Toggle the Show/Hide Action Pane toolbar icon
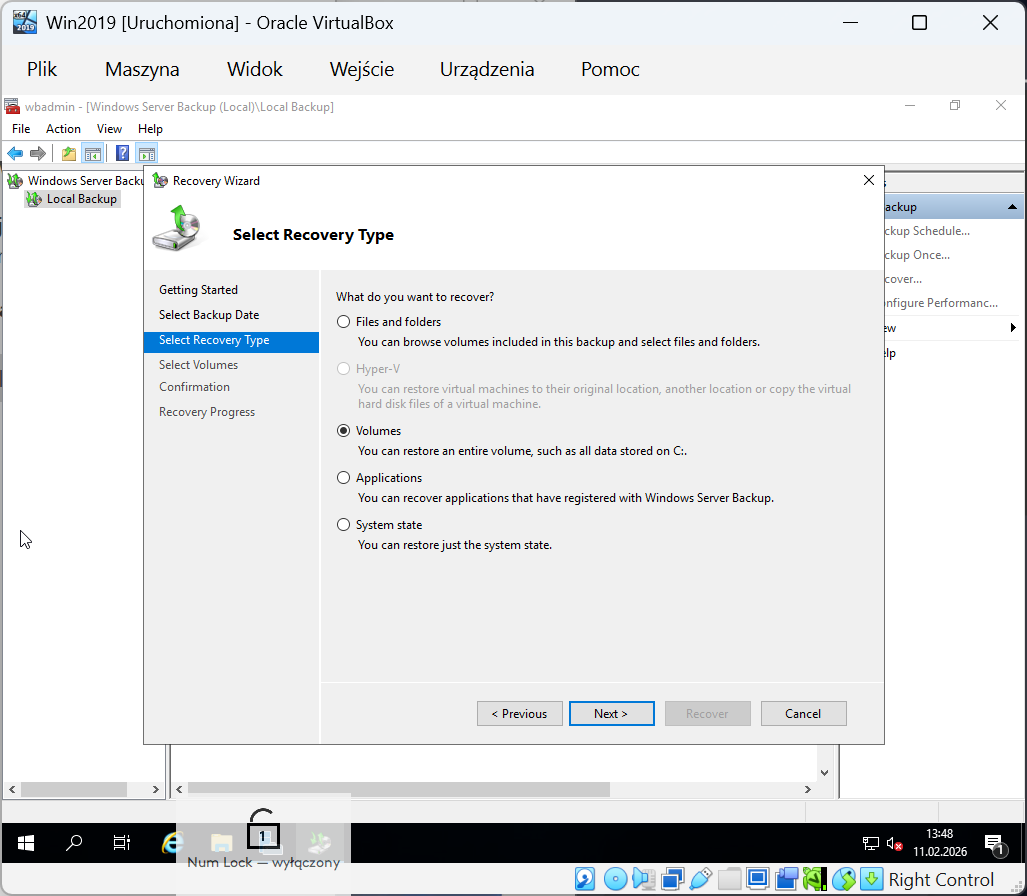Screen dimensions: 1027x896 coord(147,153)
